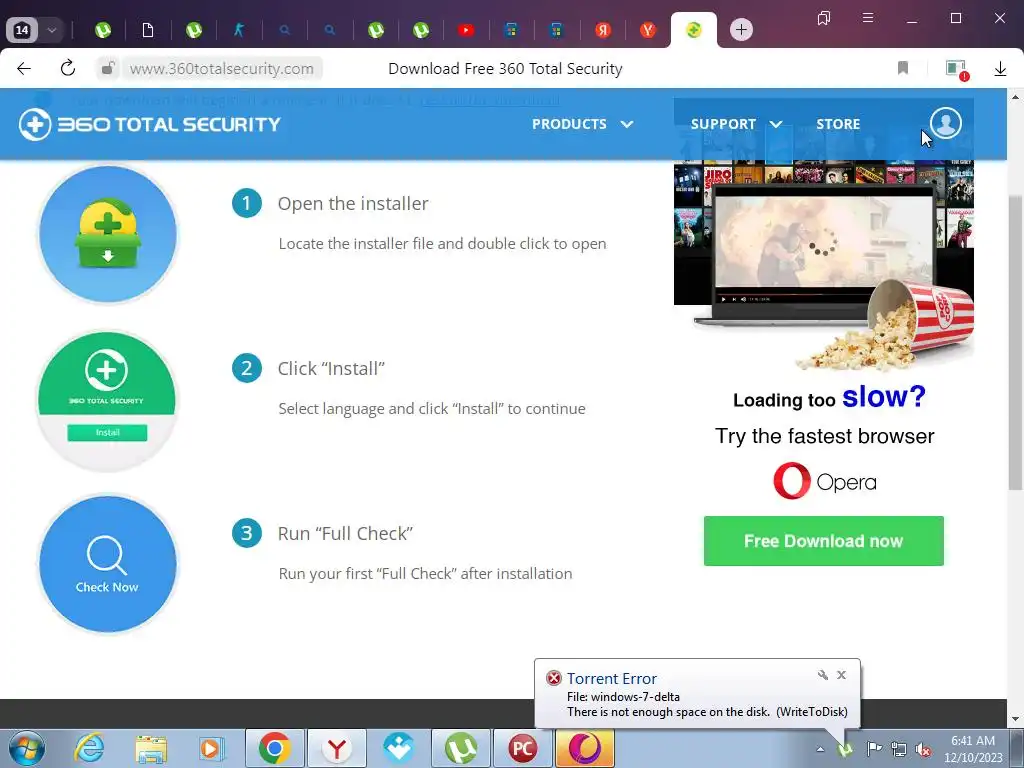Switch to the red Y Yandex Browser tab

click(x=647, y=30)
